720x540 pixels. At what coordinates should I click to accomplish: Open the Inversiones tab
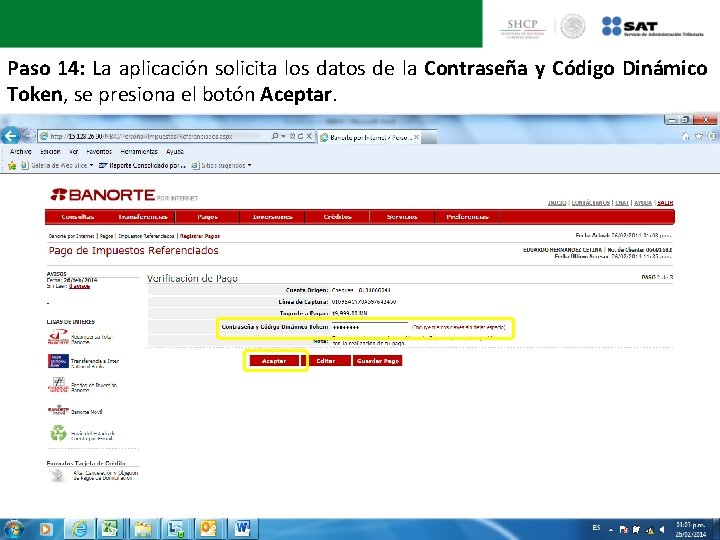(272, 217)
